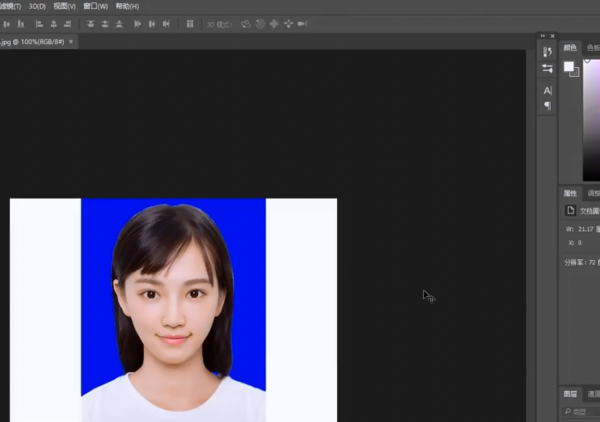Click the 3D orbit camera icon
The width and height of the screenshot is (600, 422).
click(245, 23)
